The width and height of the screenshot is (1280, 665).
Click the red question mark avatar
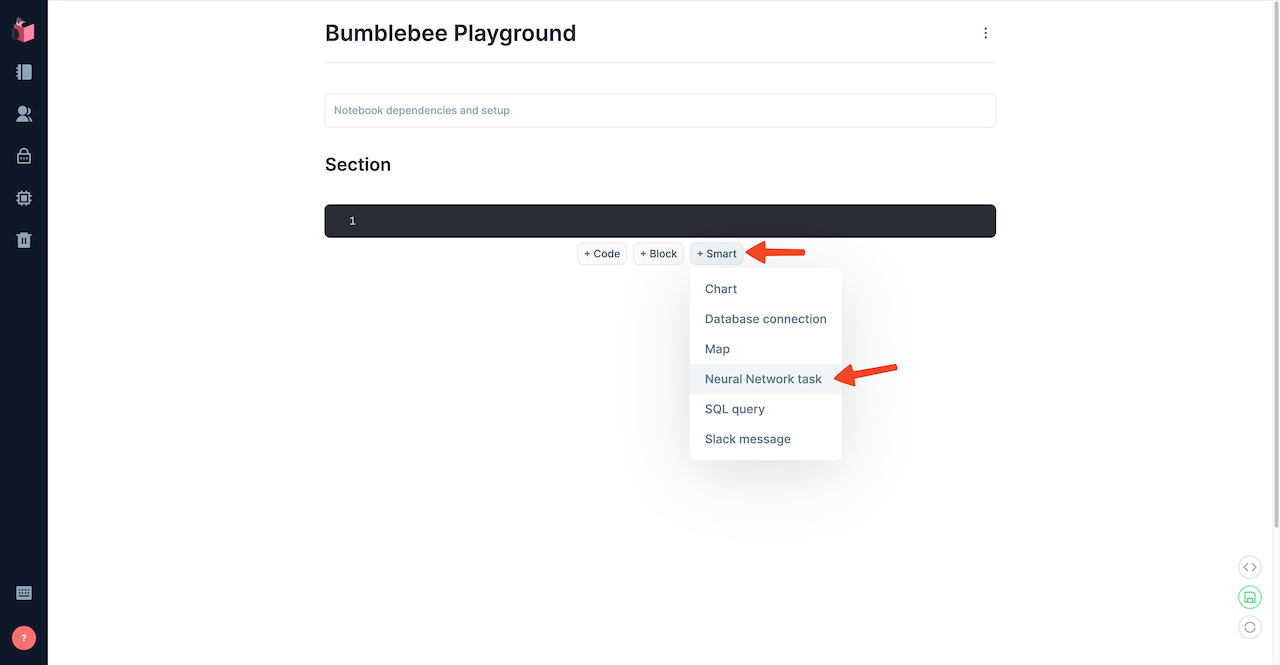tap(24, 637)
